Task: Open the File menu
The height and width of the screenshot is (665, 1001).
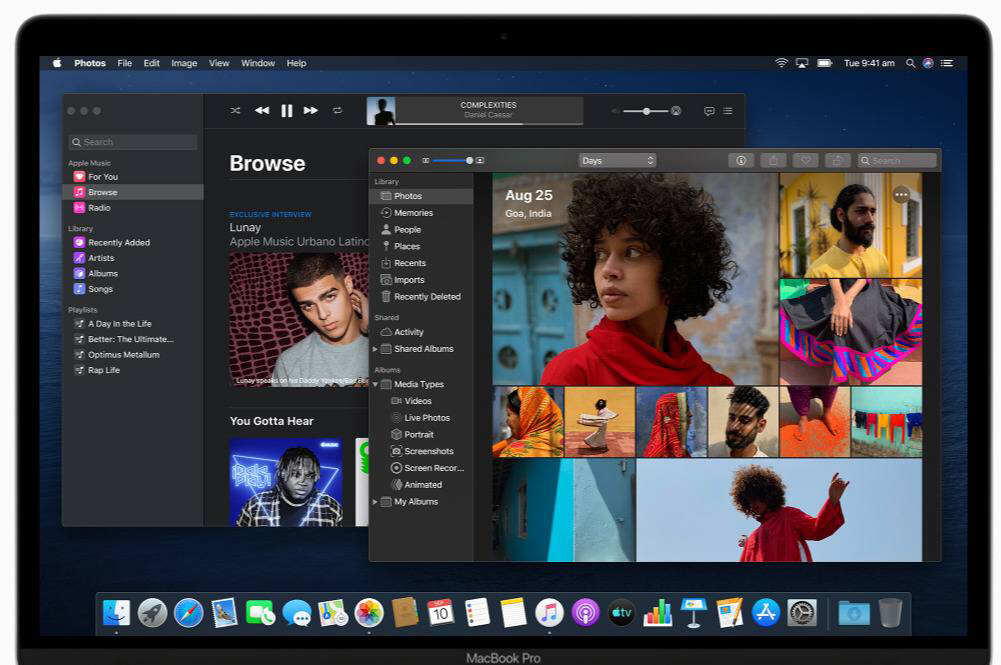Action: tap(124, 63)
